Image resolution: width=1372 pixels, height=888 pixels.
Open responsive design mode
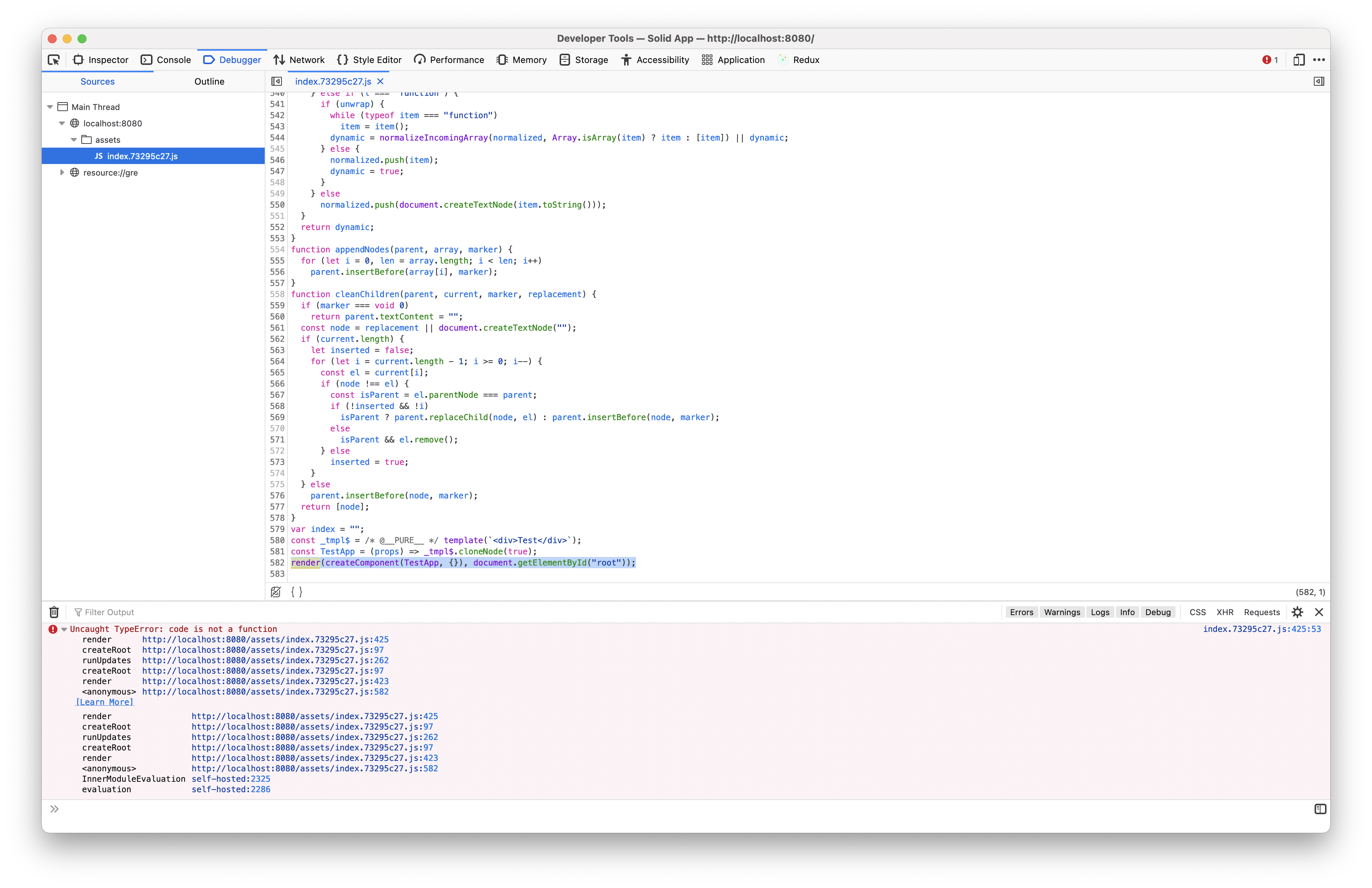click(x=1298, y=60)
